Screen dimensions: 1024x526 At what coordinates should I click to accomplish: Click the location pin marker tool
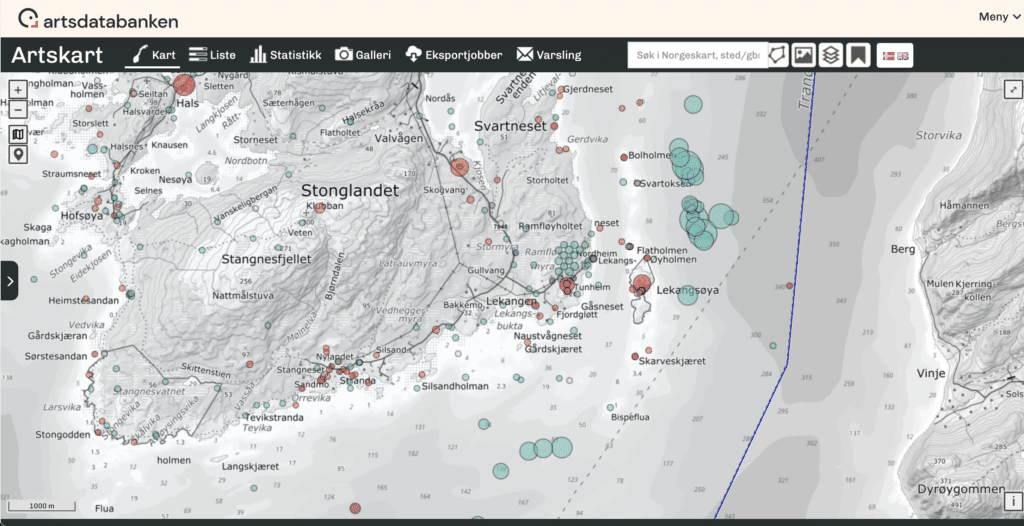point(18,155)
